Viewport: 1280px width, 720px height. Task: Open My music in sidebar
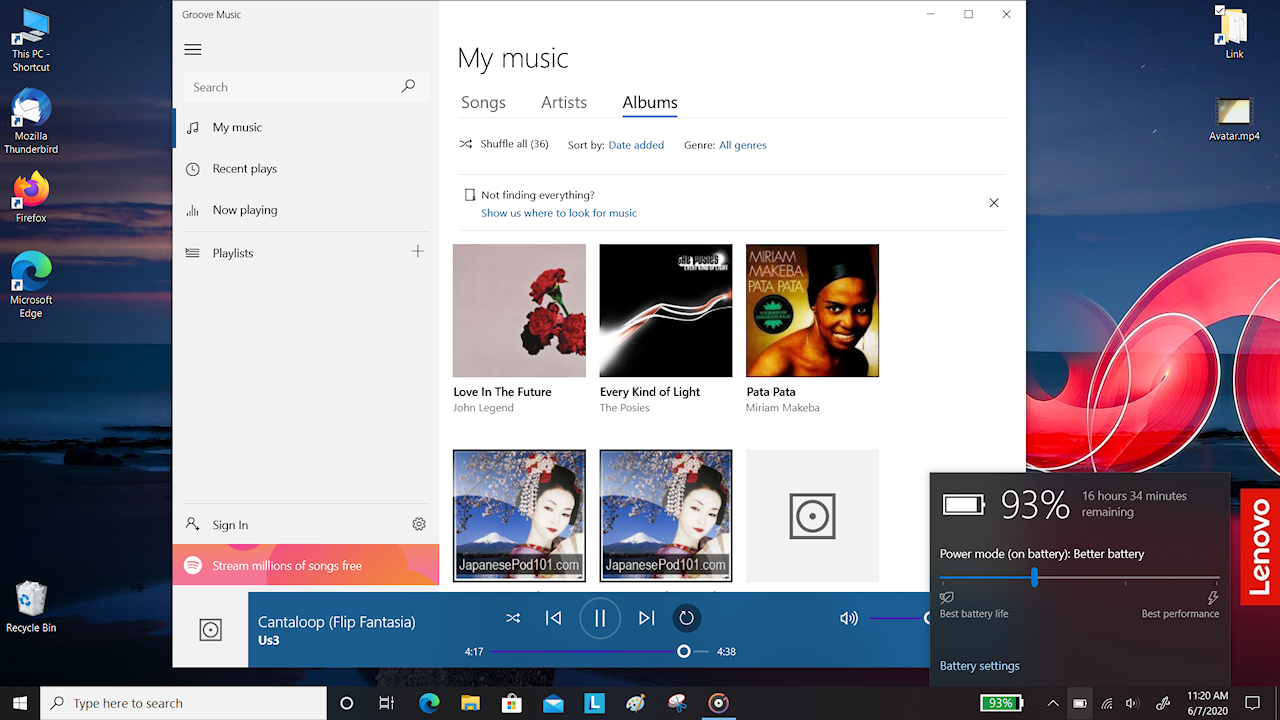[306, 127]
